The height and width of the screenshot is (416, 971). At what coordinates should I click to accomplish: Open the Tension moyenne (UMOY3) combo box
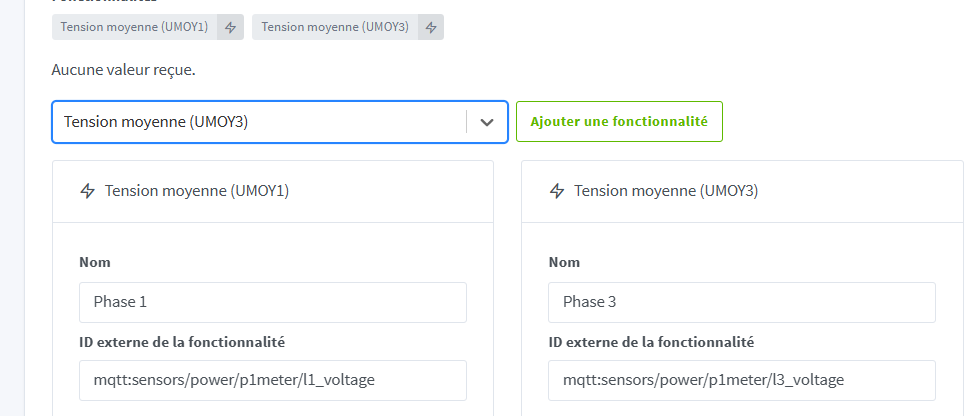pyautogui.click(x=258, y=122)
